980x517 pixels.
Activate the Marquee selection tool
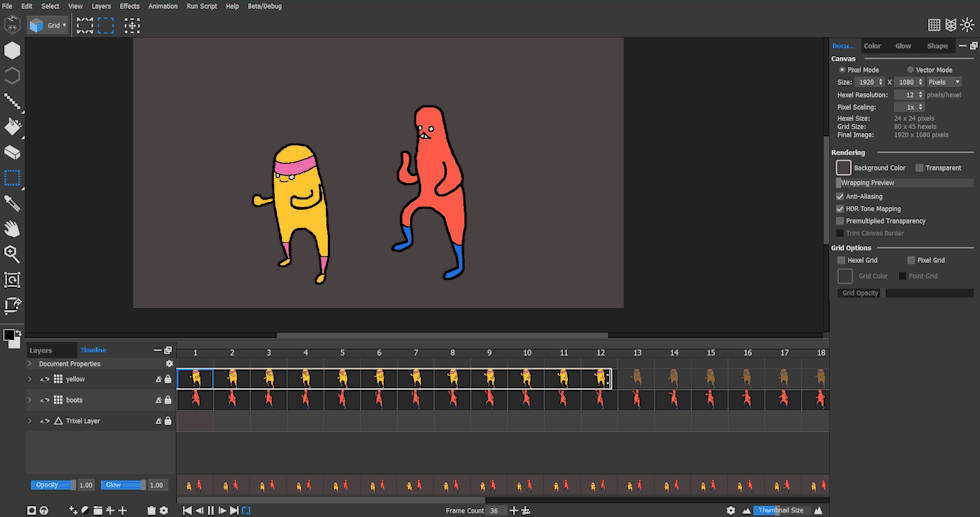(12, 178)
